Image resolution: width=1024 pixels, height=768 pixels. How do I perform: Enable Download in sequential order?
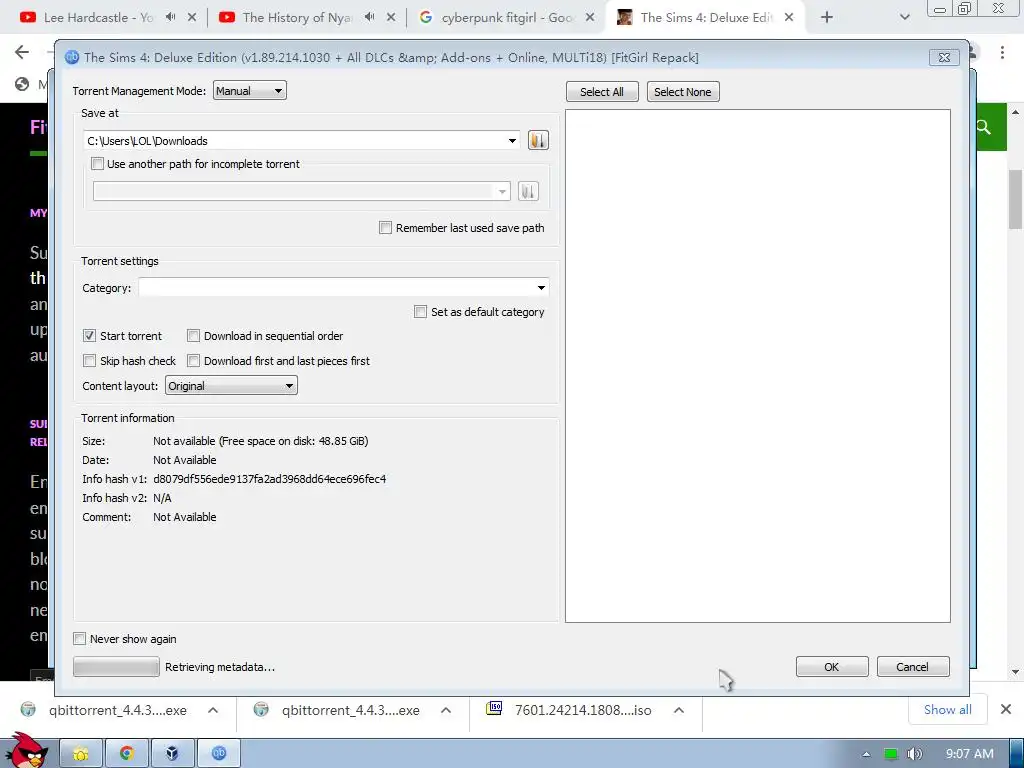193,336
